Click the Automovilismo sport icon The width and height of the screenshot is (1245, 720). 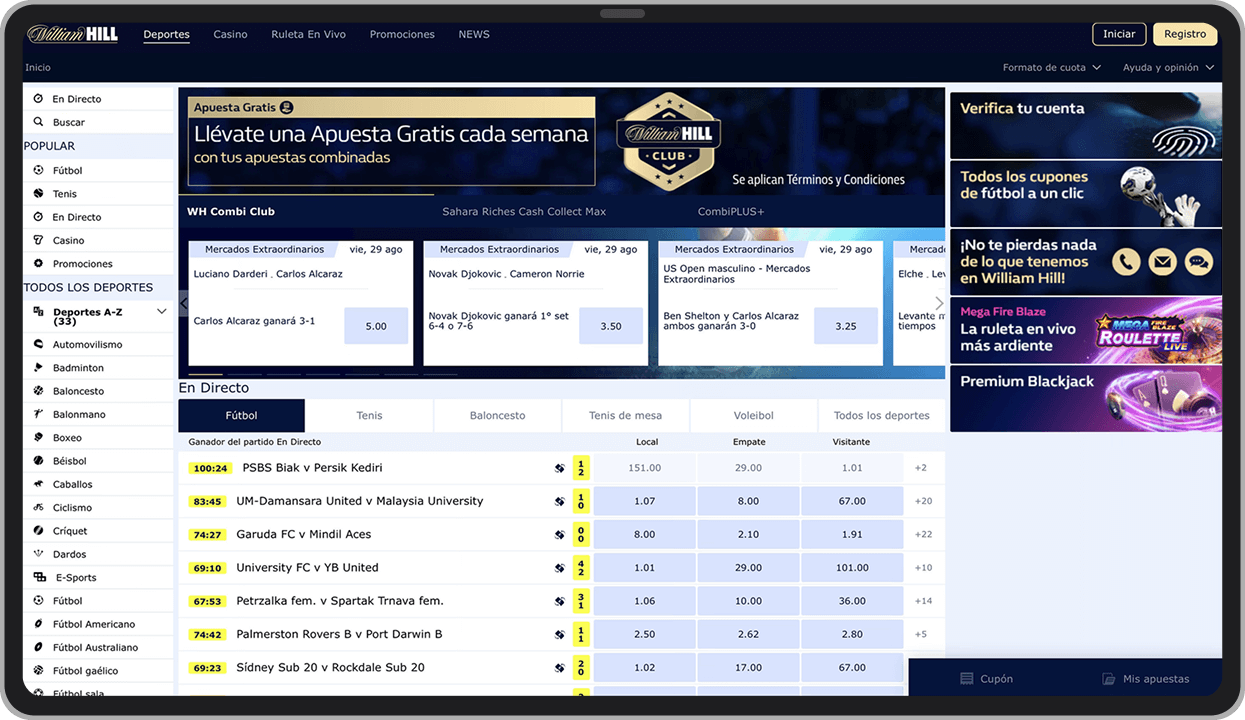pos(38,344)
